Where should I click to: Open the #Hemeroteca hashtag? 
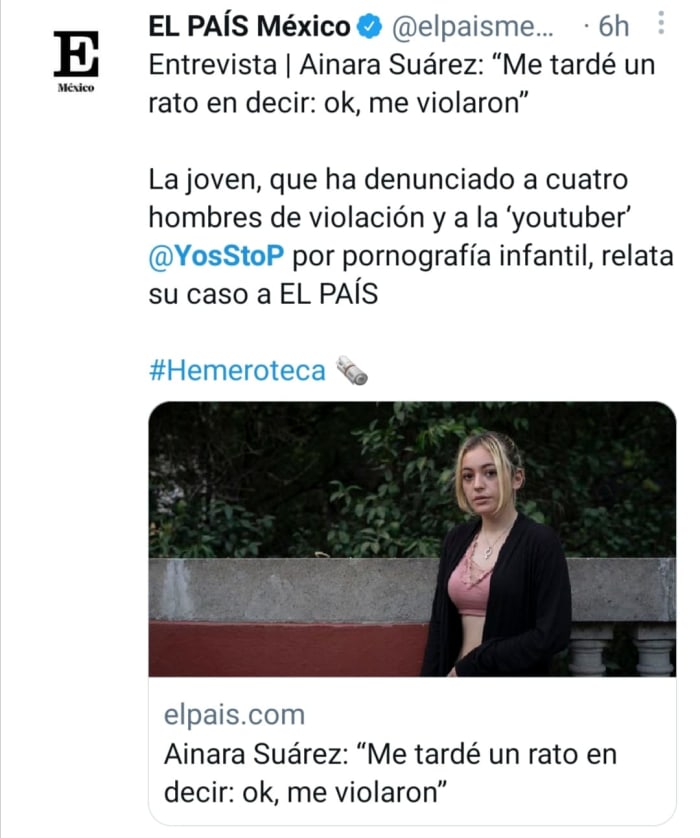coord(237,370)
